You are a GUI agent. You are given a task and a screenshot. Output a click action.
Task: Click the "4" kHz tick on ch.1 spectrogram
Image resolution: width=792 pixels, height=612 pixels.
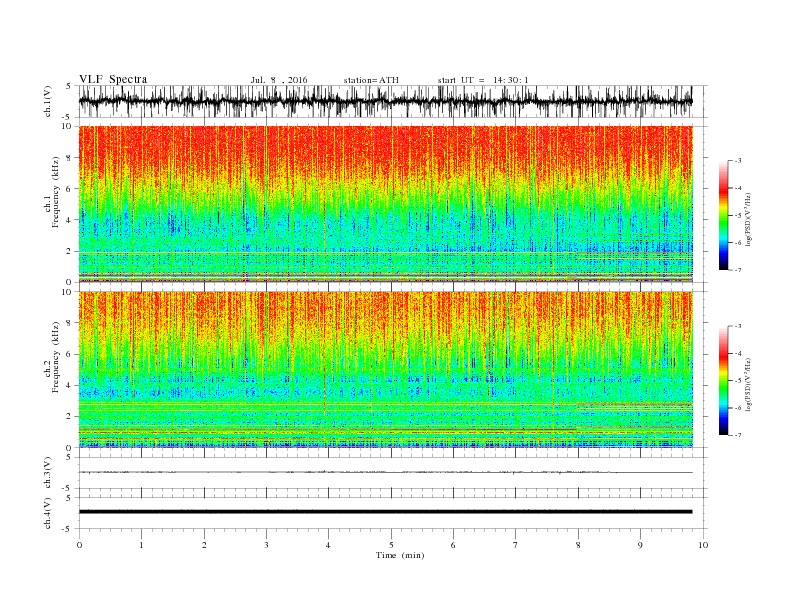pyautogui.click(x=70, y=220)
